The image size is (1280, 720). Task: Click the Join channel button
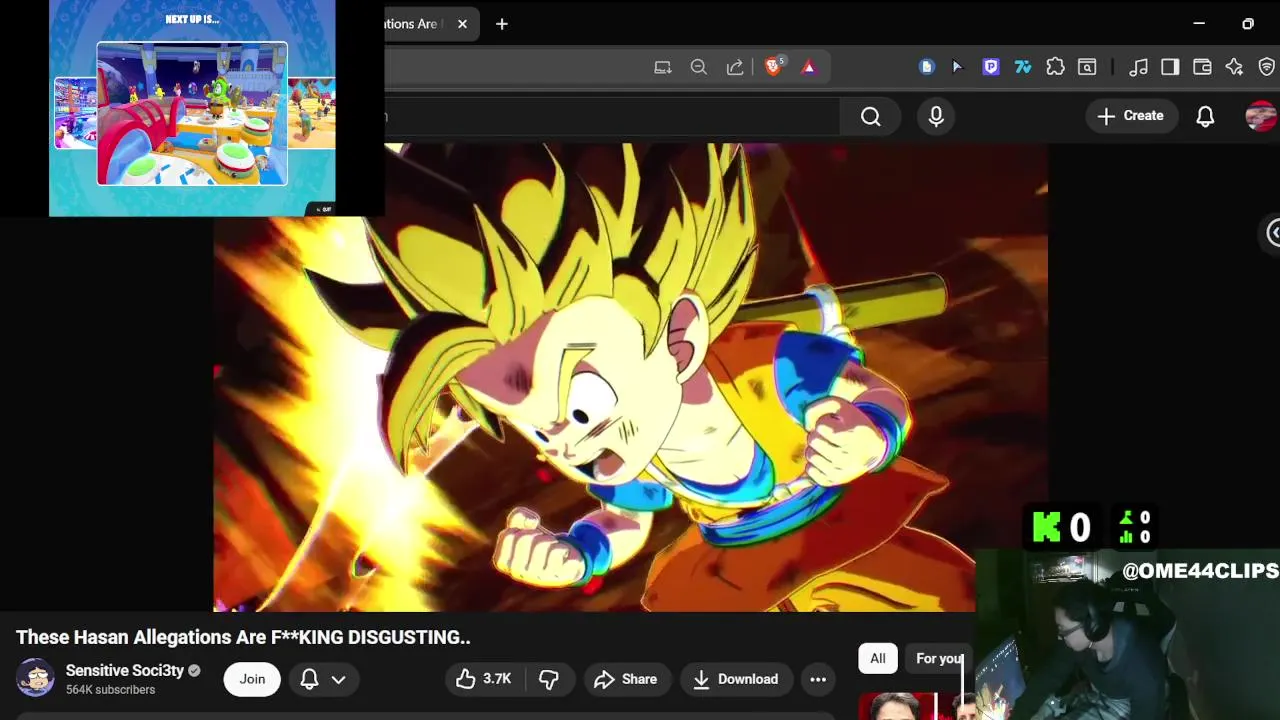tap(252, 679)
